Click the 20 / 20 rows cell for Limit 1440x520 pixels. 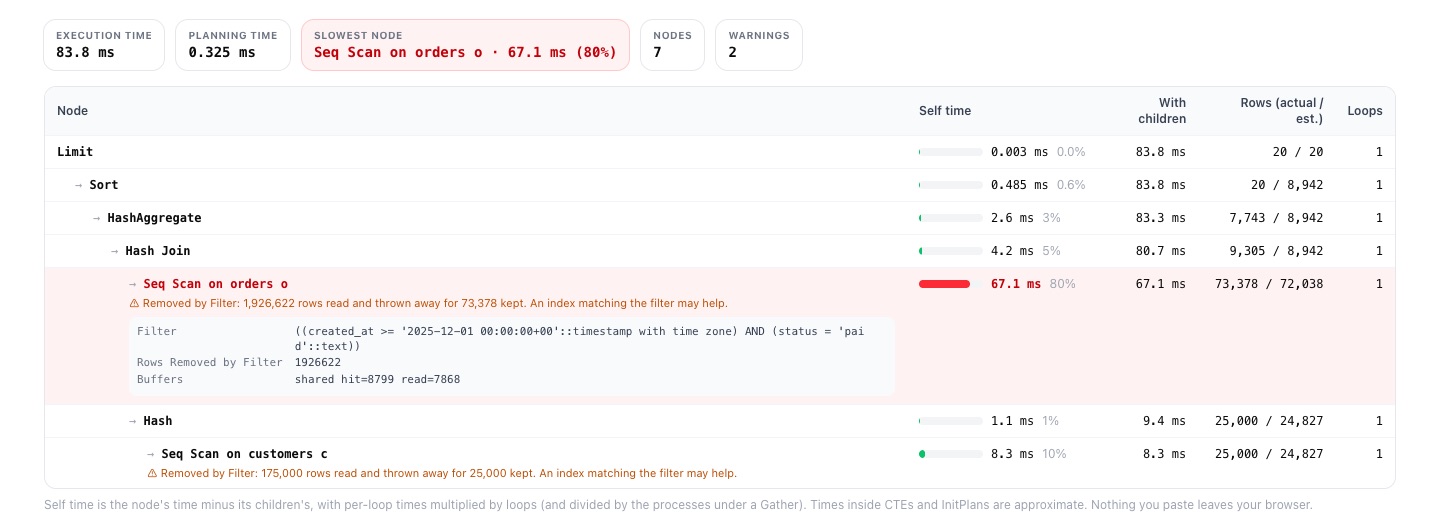coord(1298,152)
